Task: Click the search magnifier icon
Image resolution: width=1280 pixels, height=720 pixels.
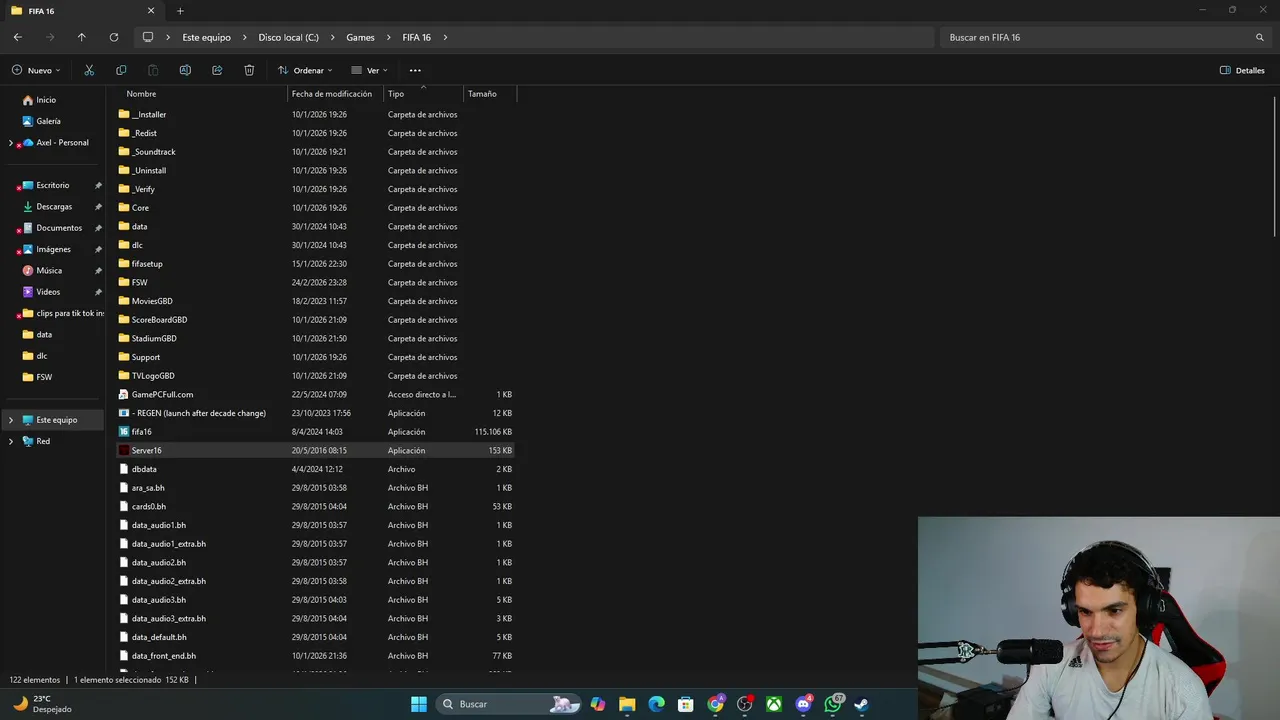Action: (x=1260, y=37)
